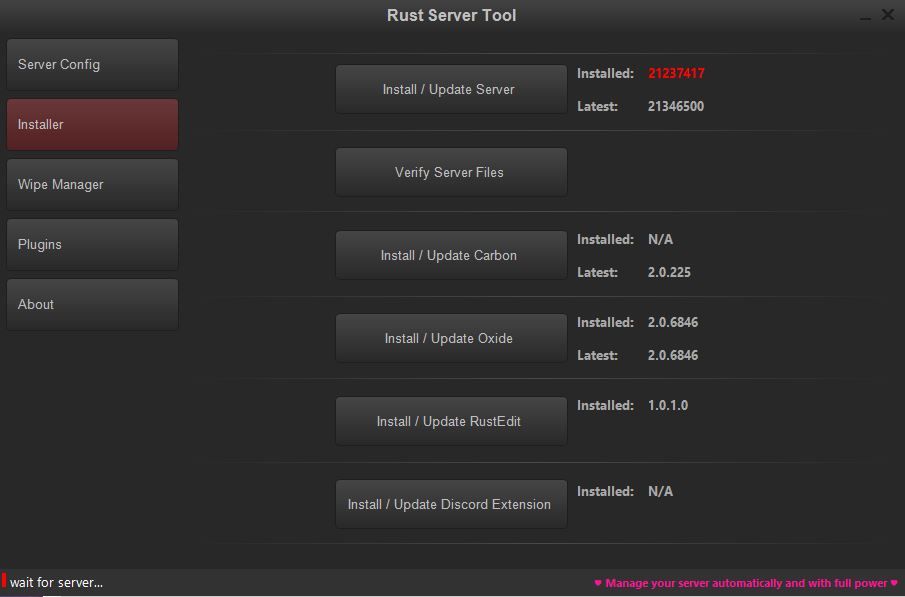Open the Plugins section
905x597 pixels.
point(92,245)
